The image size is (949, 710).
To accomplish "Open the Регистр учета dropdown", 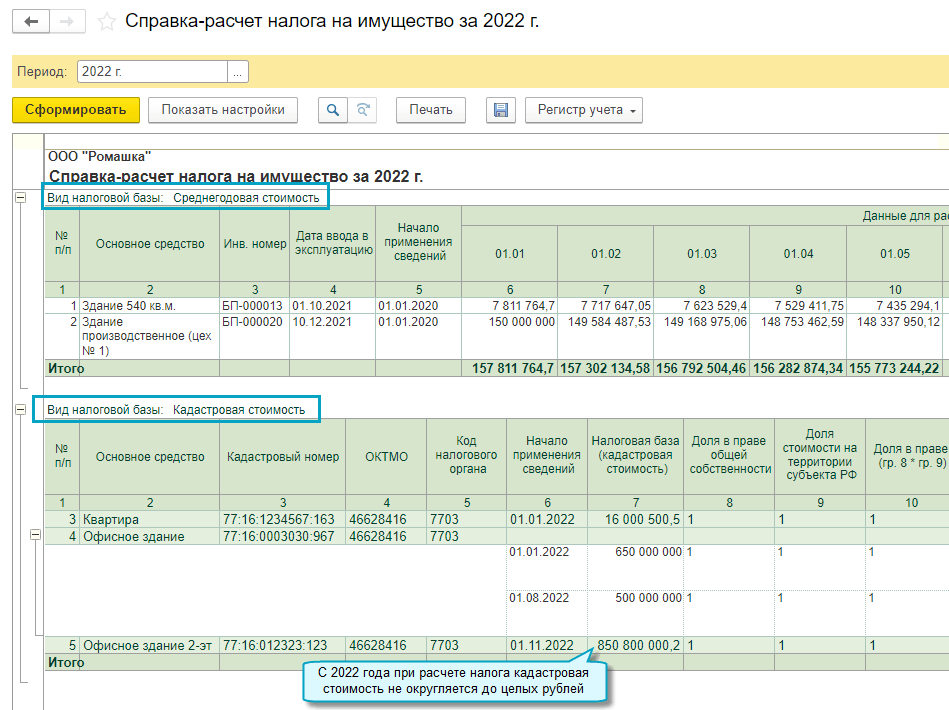I will click(583, 110).
